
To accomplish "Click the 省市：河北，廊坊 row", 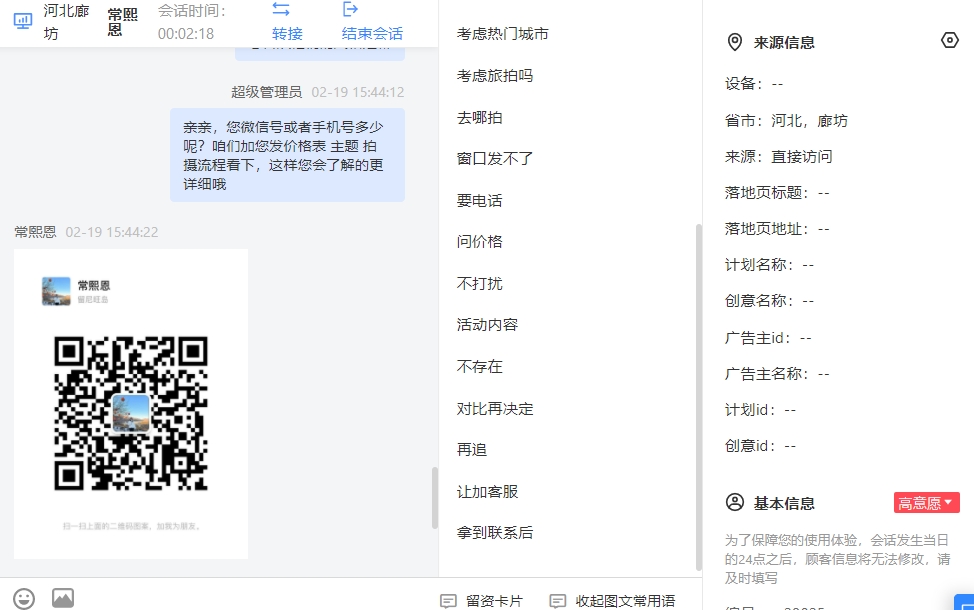I will coord(786,121).
